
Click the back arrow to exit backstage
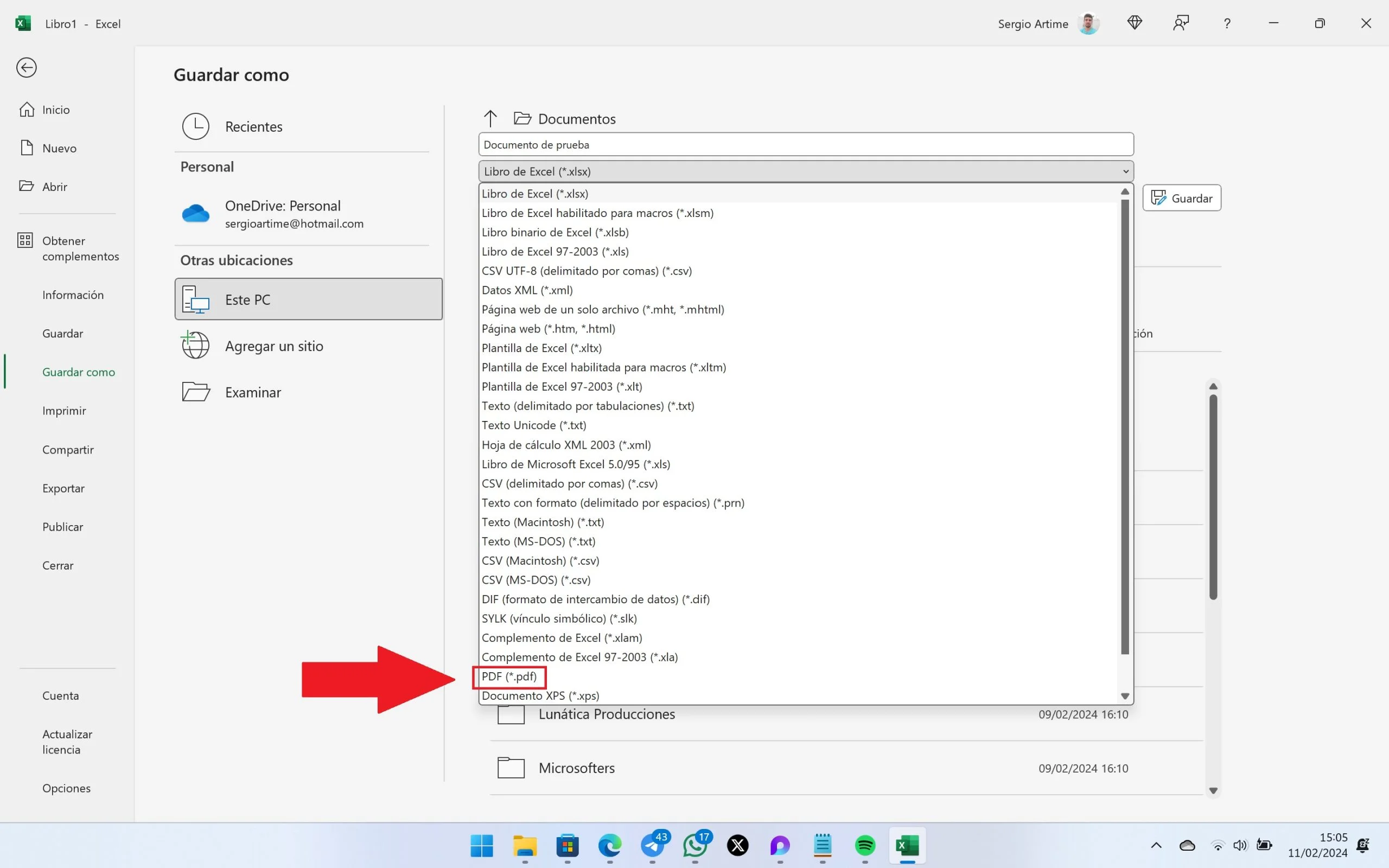[27, 68]
